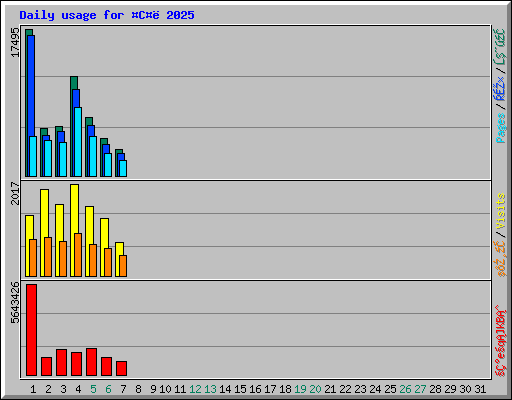Click the cyan 'Pages' legend label
The height and width of the screenshot is (400, 512).
click(x=501, y=128)
